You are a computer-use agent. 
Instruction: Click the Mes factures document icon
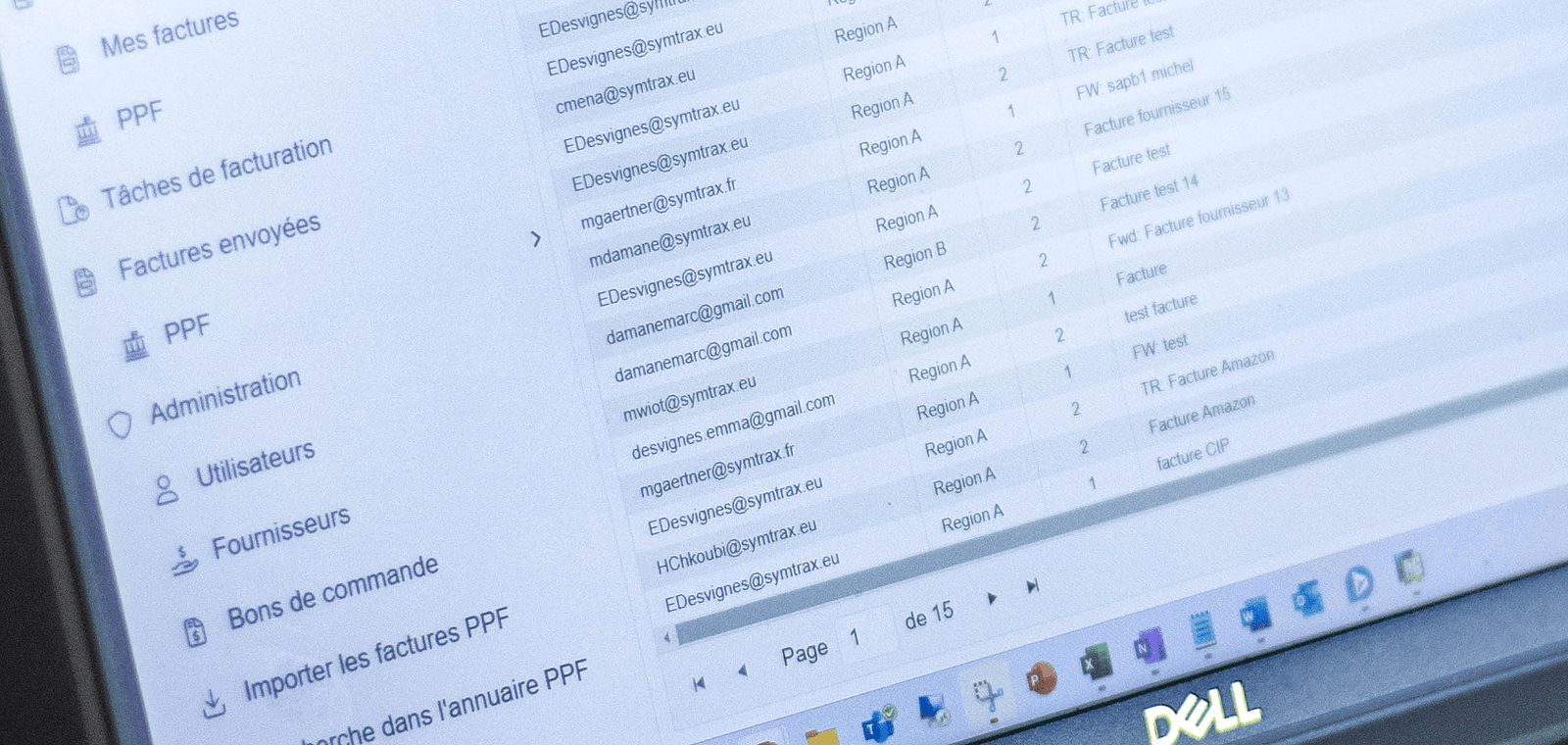67,60
